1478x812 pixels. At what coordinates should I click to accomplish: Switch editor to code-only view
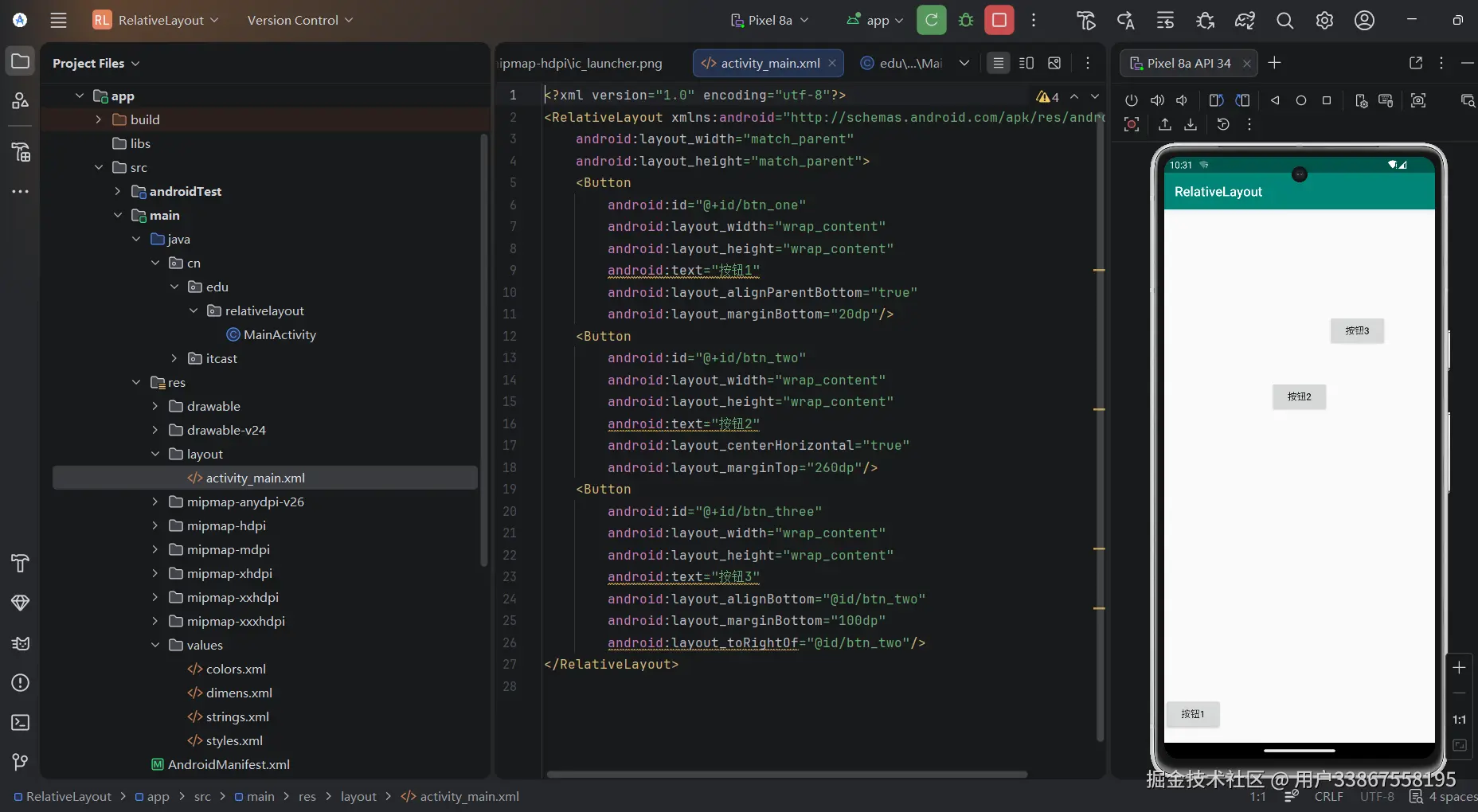[998, 63]
